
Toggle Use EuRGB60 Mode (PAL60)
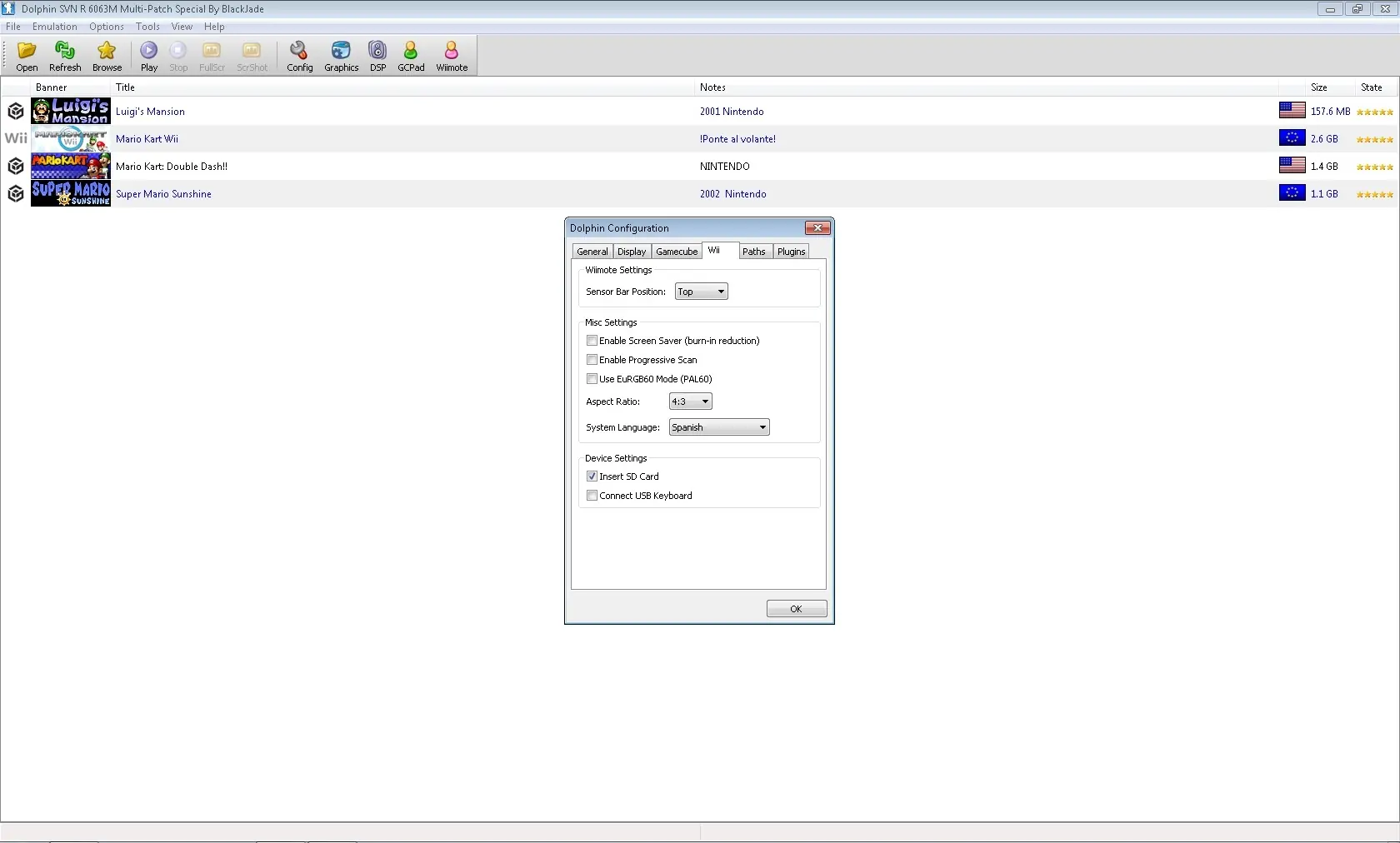click(x=592, y=379)
